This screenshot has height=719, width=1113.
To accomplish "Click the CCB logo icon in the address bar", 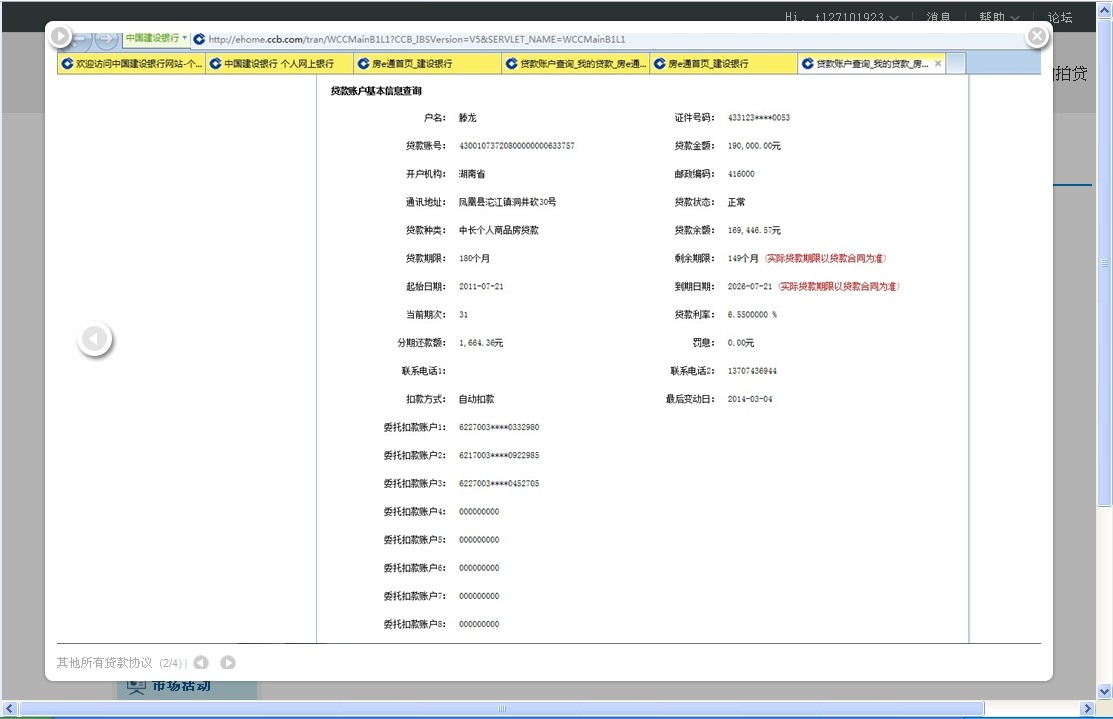I will pyautogui.click(x=199, y=39).
